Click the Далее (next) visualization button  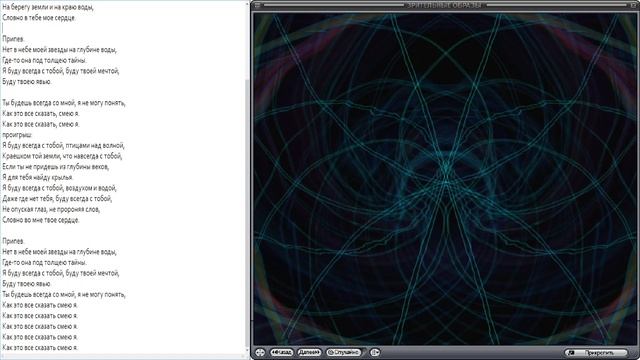click(x=309, y=352)
